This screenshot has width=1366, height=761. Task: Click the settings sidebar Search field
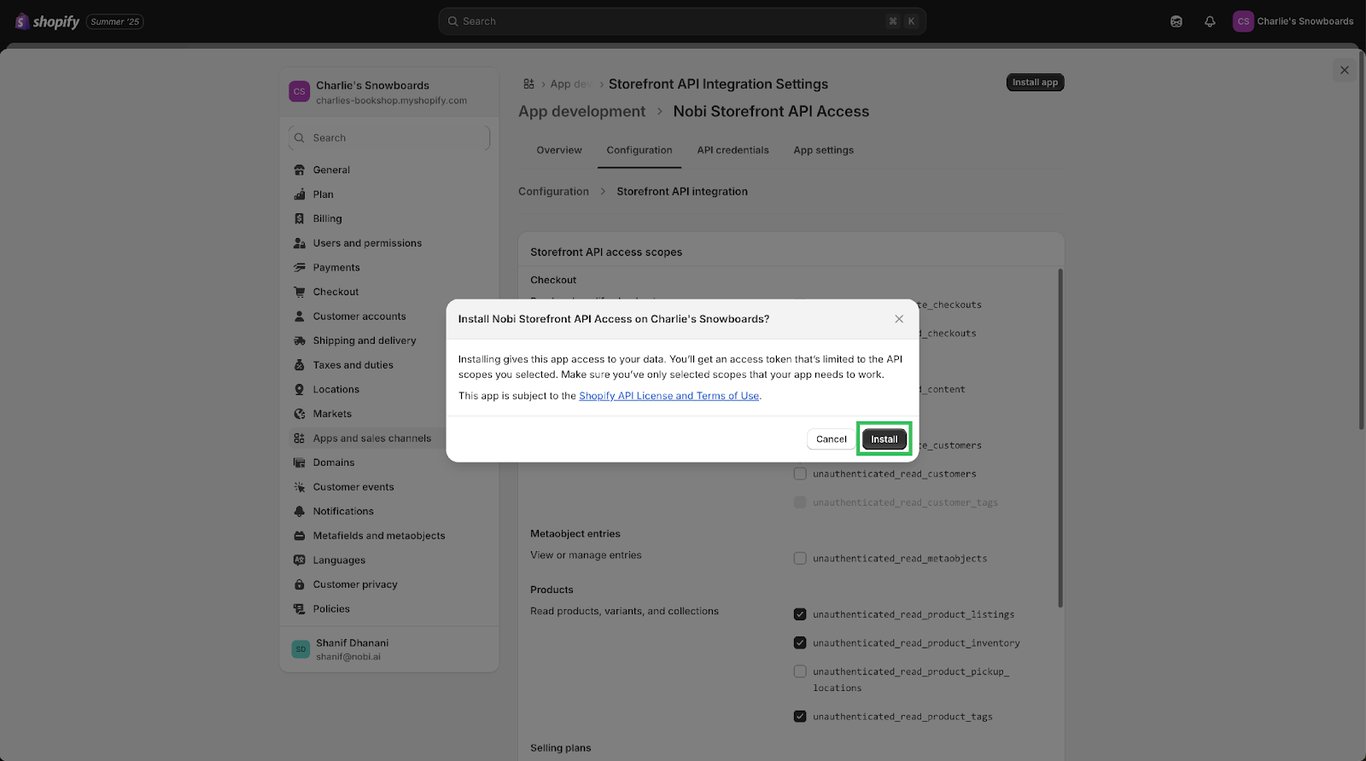[389, 138]
